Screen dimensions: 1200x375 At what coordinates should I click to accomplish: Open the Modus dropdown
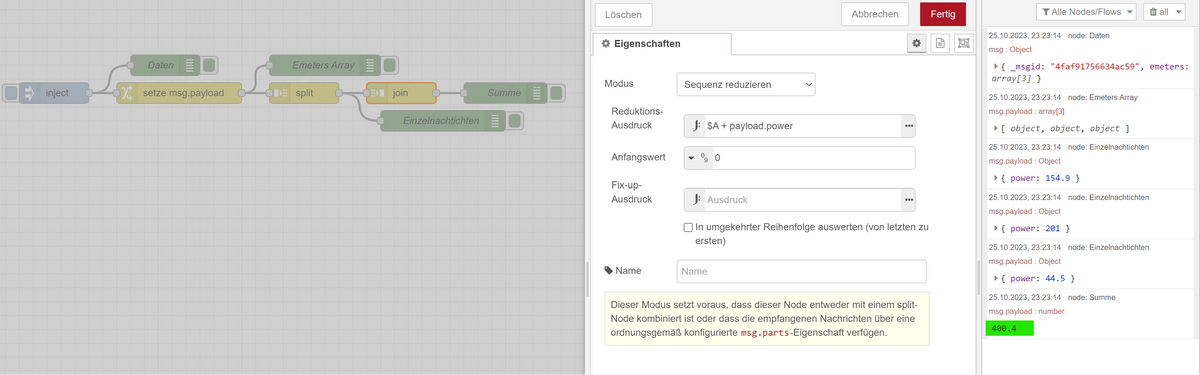tap(746, 85)
